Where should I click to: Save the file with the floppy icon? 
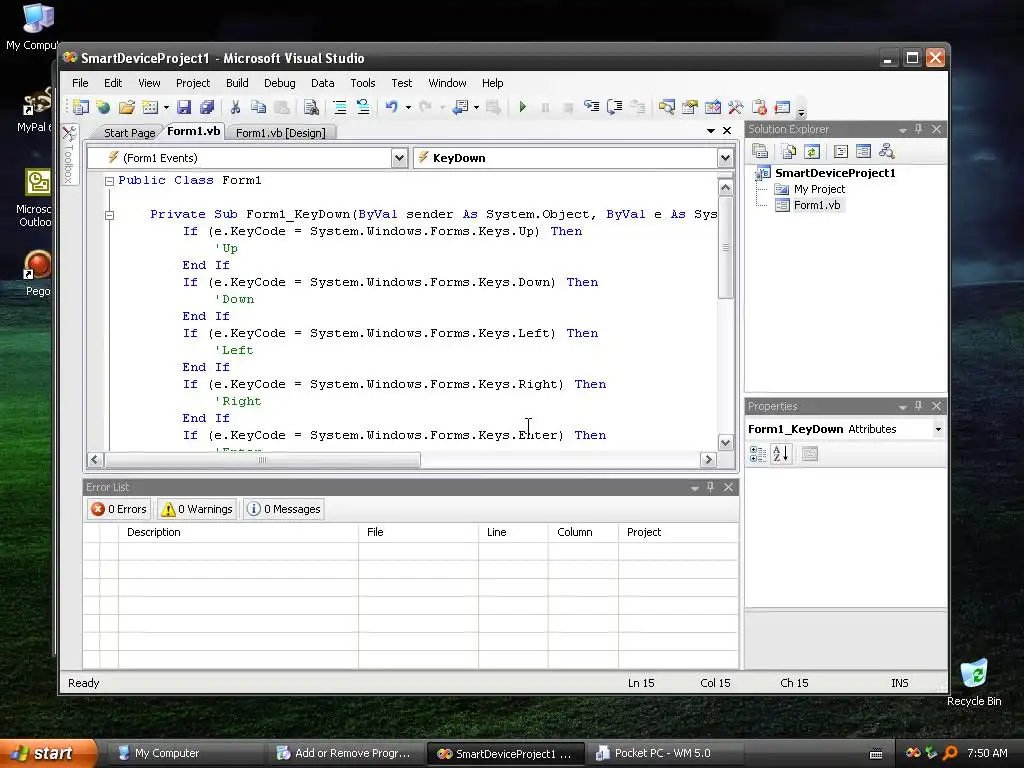pos(184,107)
